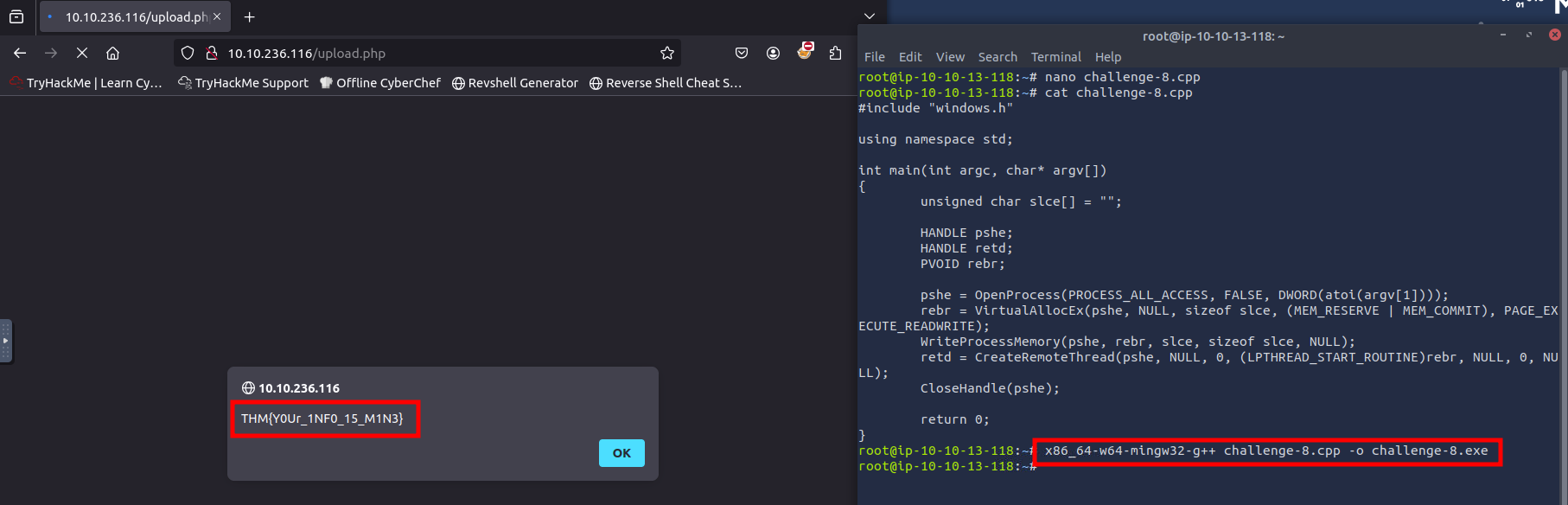Click the 'HANDLE pshe;' line
This screenshot has width=1568, height=505.
[x=966, y=233]
